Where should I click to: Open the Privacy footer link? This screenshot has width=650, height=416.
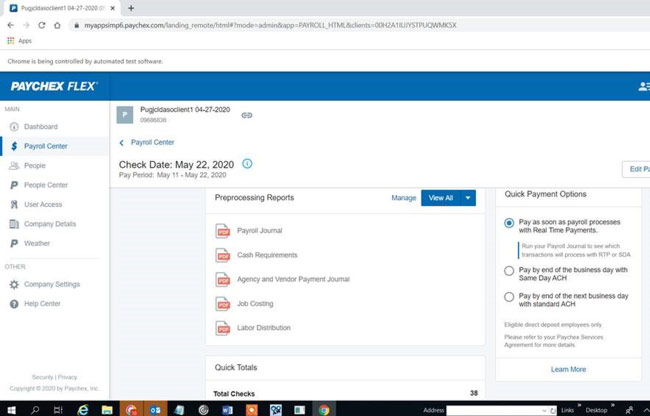68,377
